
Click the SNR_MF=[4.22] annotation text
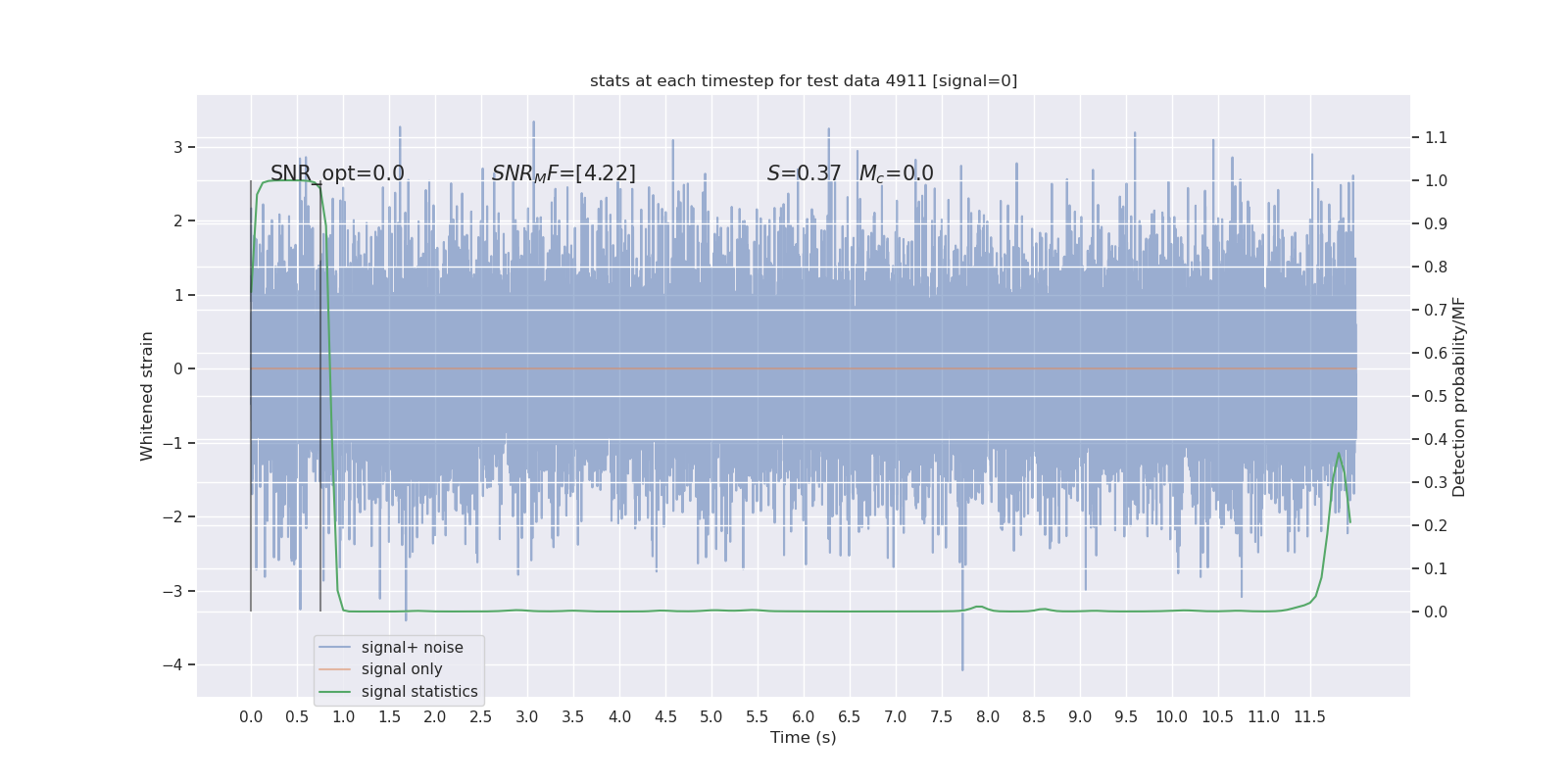(563, 173)
